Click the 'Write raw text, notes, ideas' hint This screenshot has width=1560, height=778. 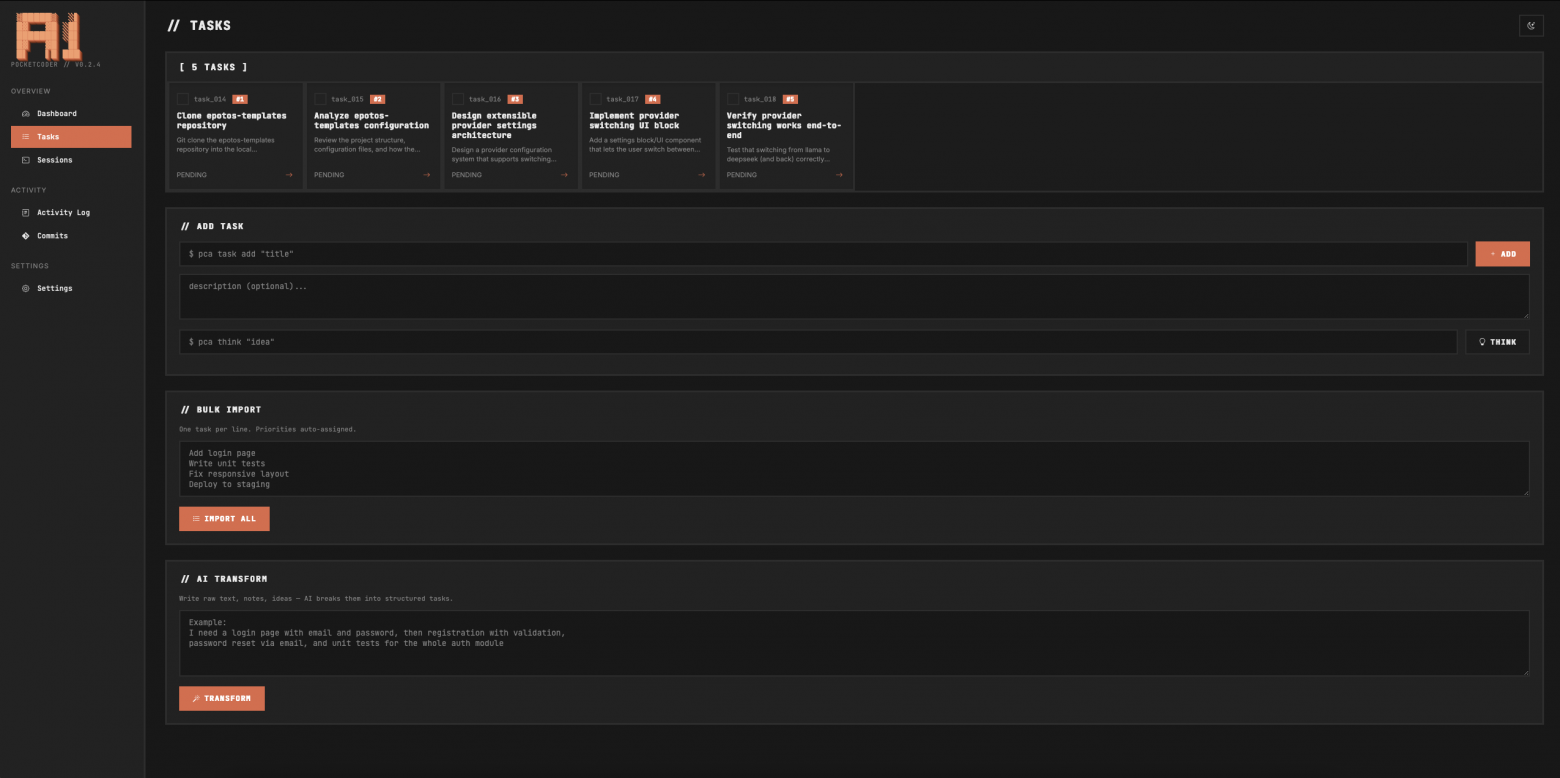(316, 599)
